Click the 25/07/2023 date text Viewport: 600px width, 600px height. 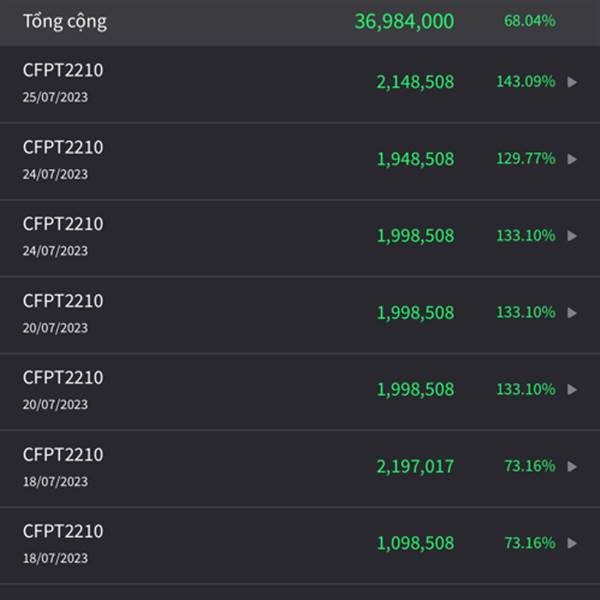pyautogui.click(x=55, y=97)
